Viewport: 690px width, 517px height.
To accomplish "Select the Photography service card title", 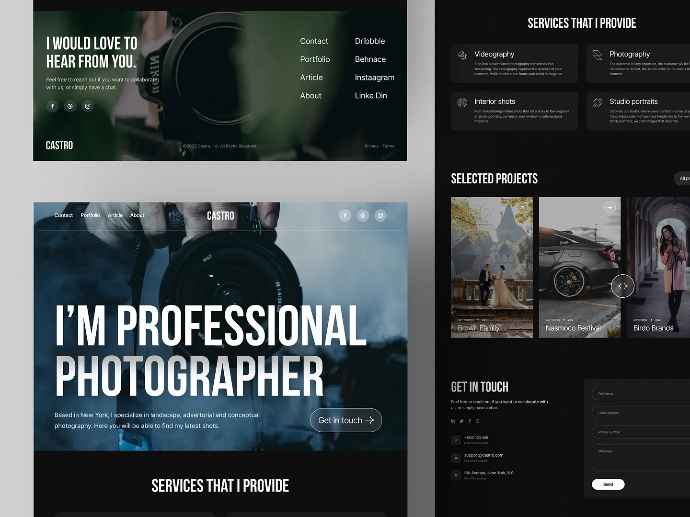I will pos(630,54).
